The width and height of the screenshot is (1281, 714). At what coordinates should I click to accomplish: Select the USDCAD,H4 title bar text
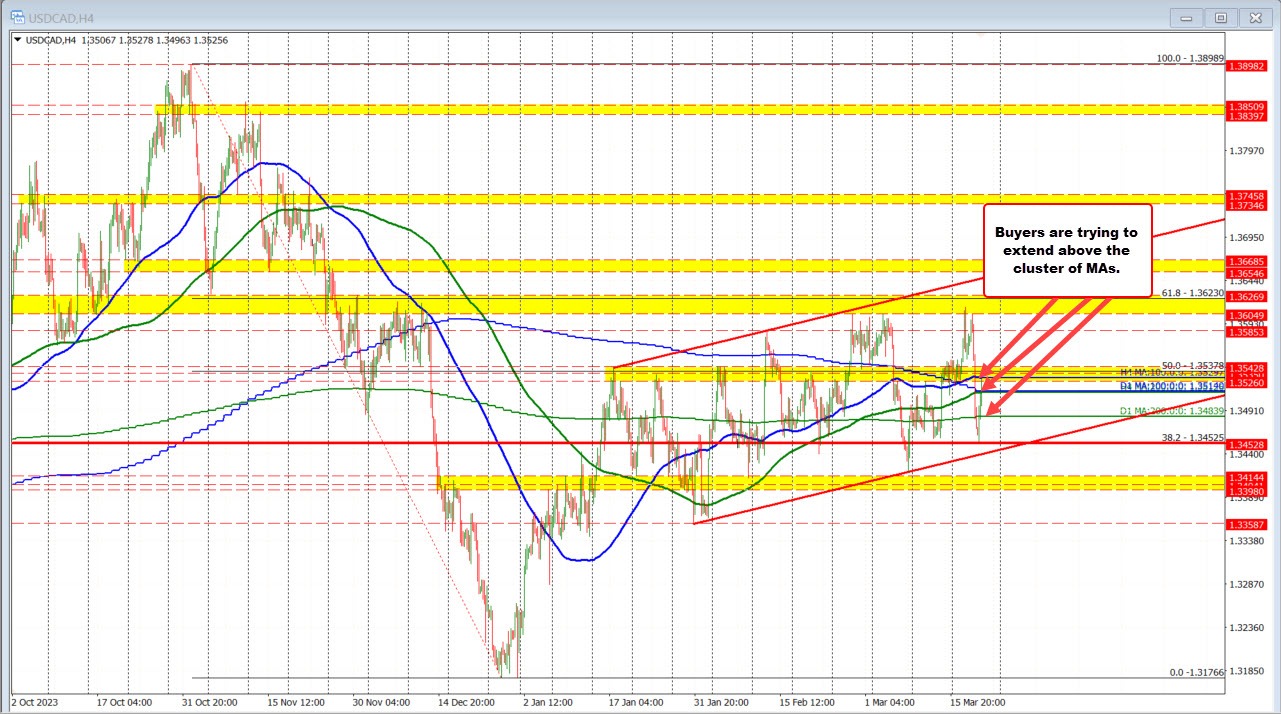pyautogui.click(x=60, y=17)
